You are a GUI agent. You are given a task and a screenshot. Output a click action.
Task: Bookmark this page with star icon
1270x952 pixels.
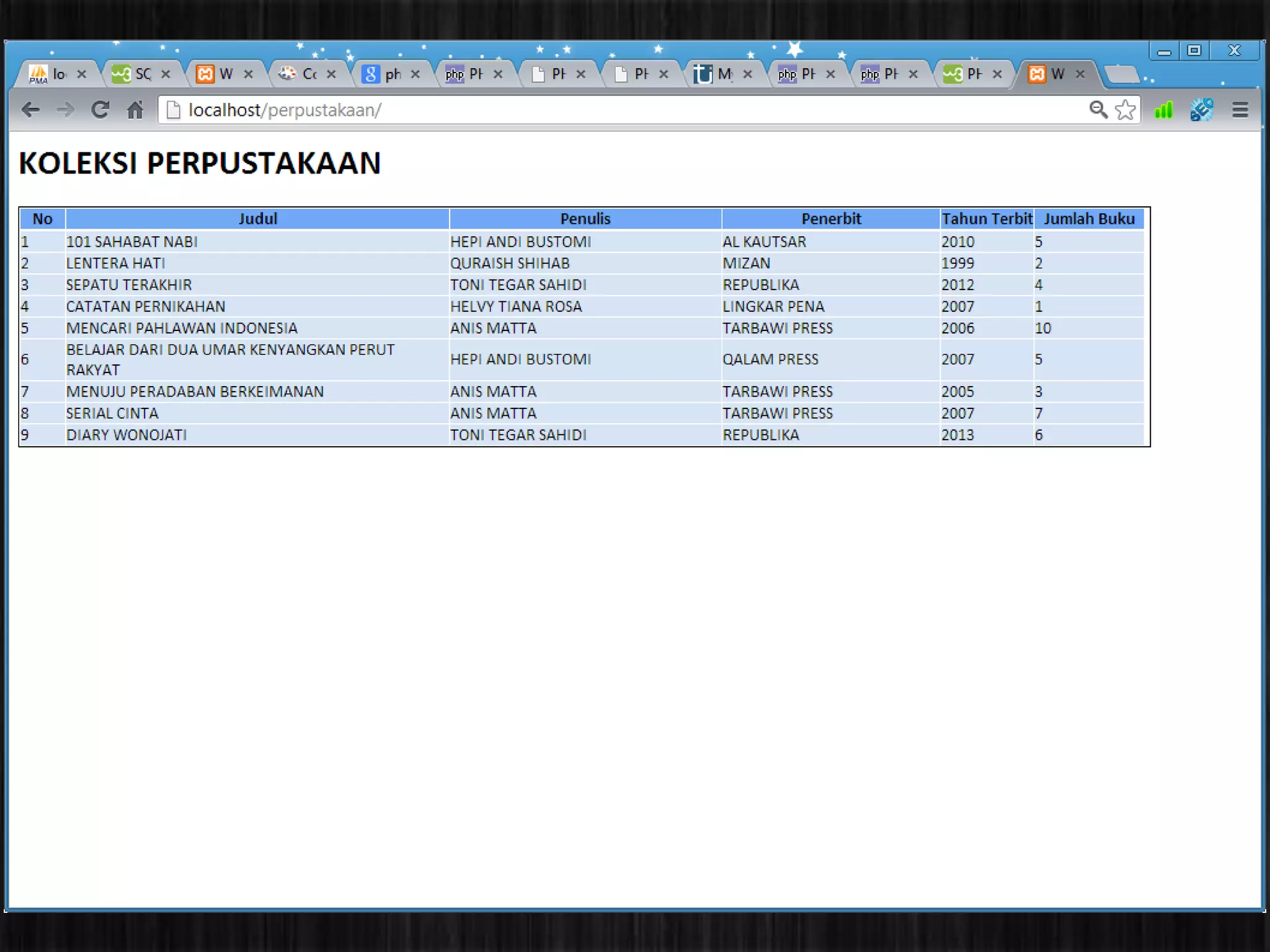[1125, 110]
